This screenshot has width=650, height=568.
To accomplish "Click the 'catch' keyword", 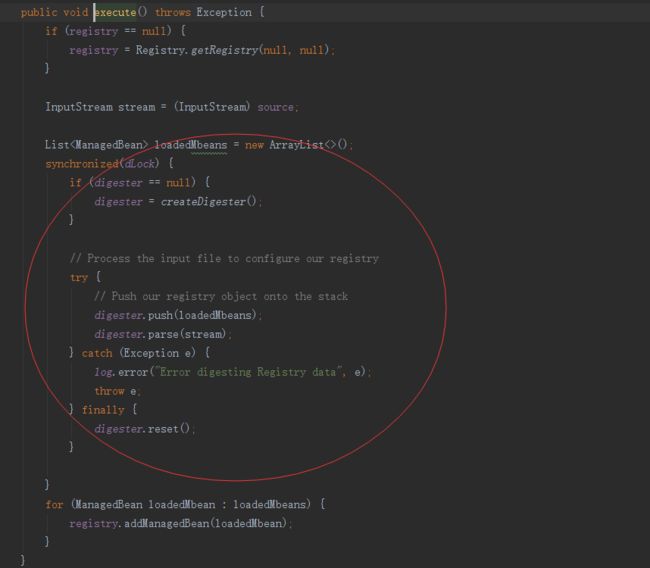I will pyautogui.click(x=97, y=353).
